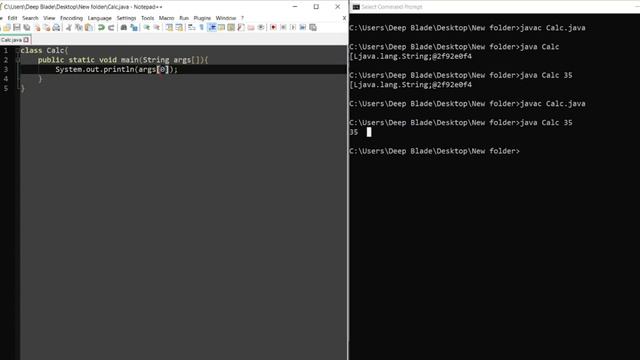Paste the clipboard with the Paste icon
This screenshot has height=360, width=640.
pyautogui.click(x=89, y=27)
